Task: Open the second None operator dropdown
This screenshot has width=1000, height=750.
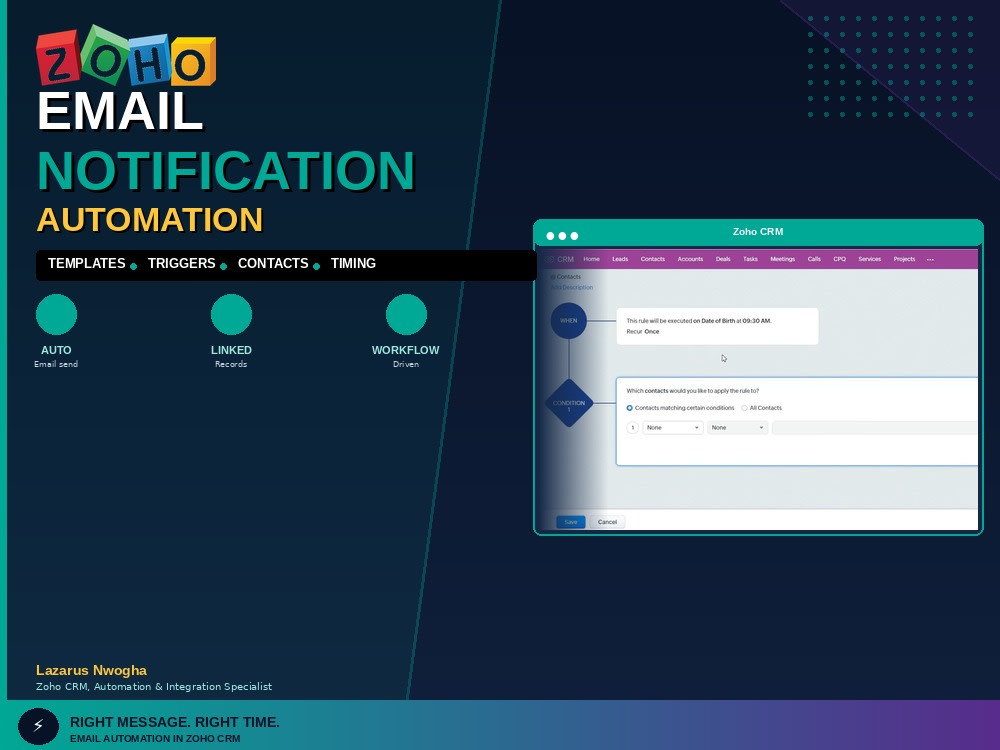Action: [737, 428]
